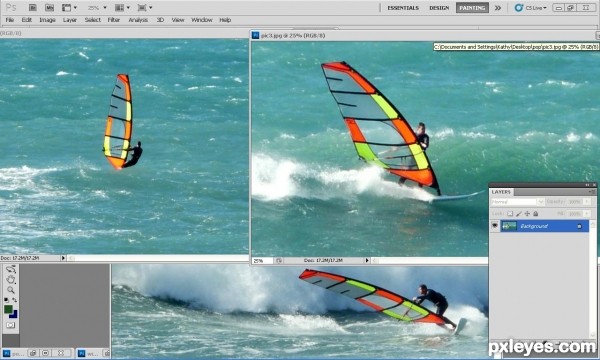Launch Mini Bridge icon

(49, 7)
